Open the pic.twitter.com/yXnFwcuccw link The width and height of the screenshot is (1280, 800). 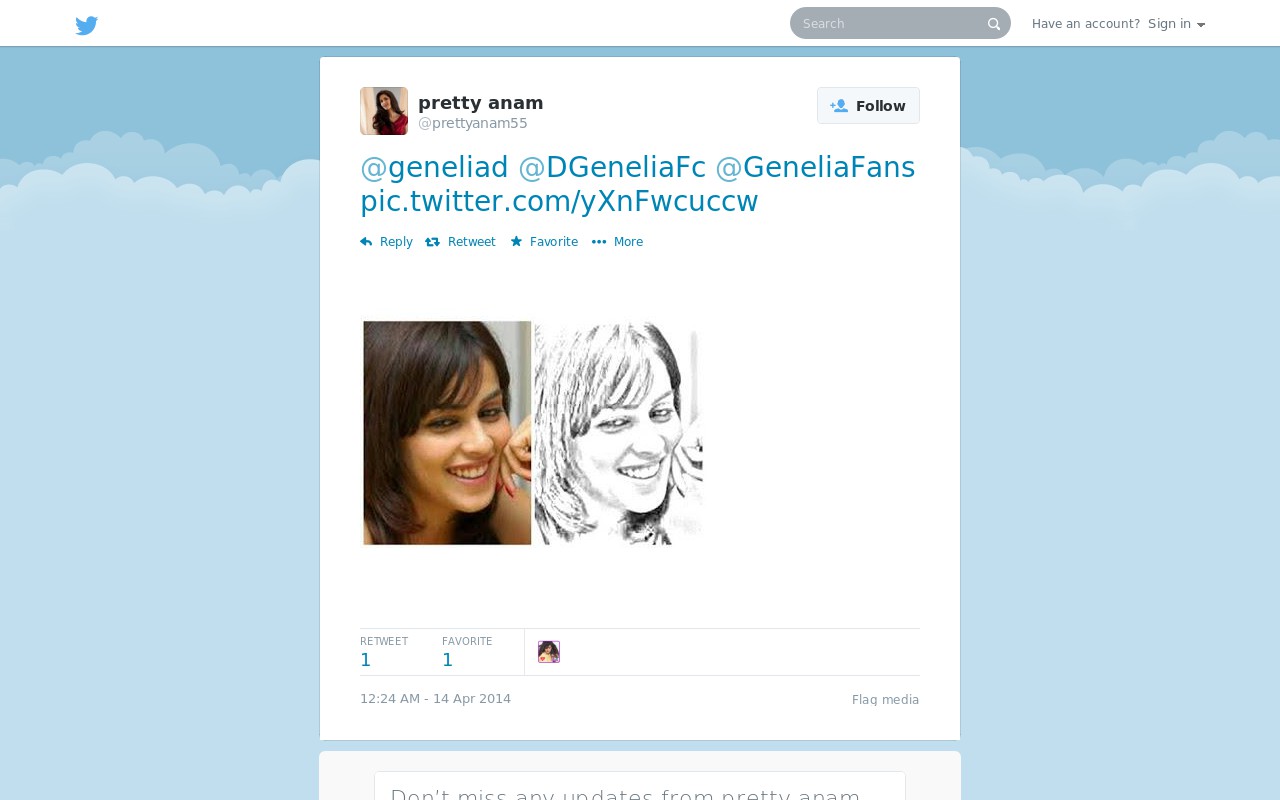click(x=559, y=202)
